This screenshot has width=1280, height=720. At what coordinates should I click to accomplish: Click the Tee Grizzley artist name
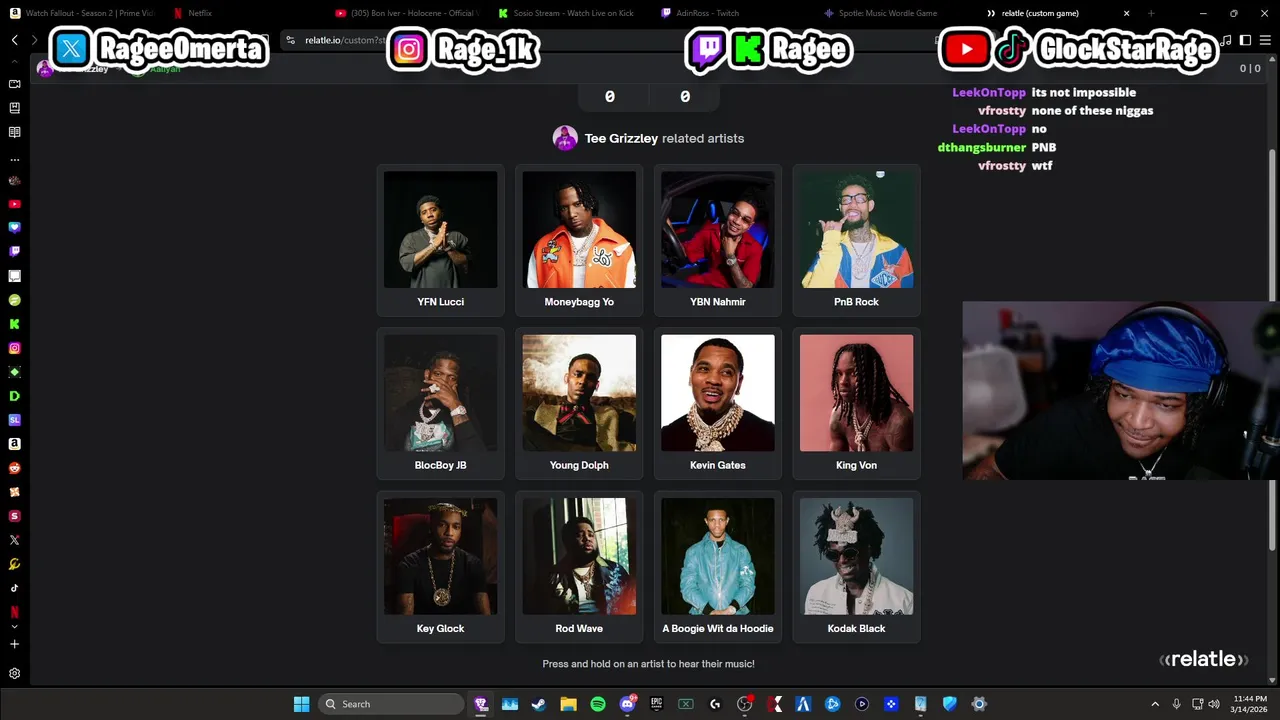[621, 138]
